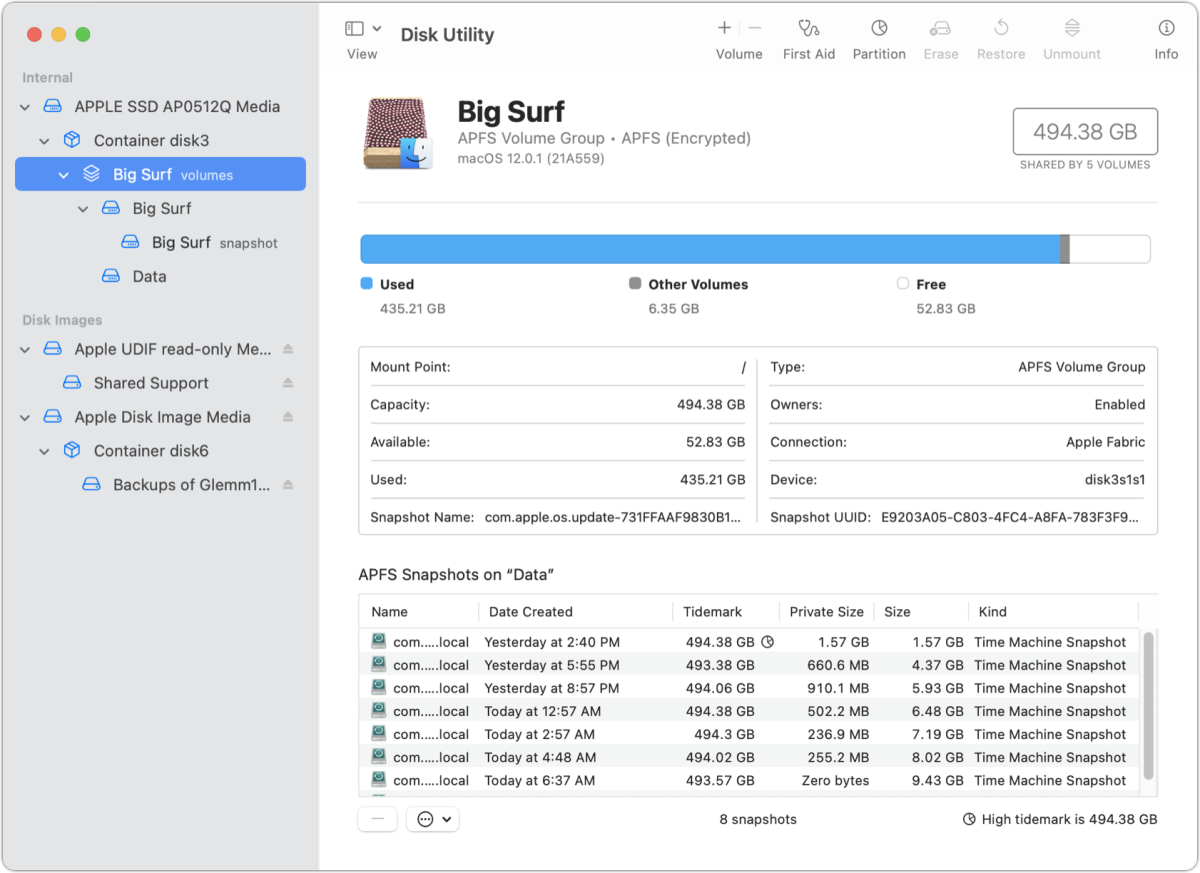Collapse the APPLE SSD AP0512Q Media tree
Screen dimensions: 1200x873
pyautogui.click(x=25, y=107)
